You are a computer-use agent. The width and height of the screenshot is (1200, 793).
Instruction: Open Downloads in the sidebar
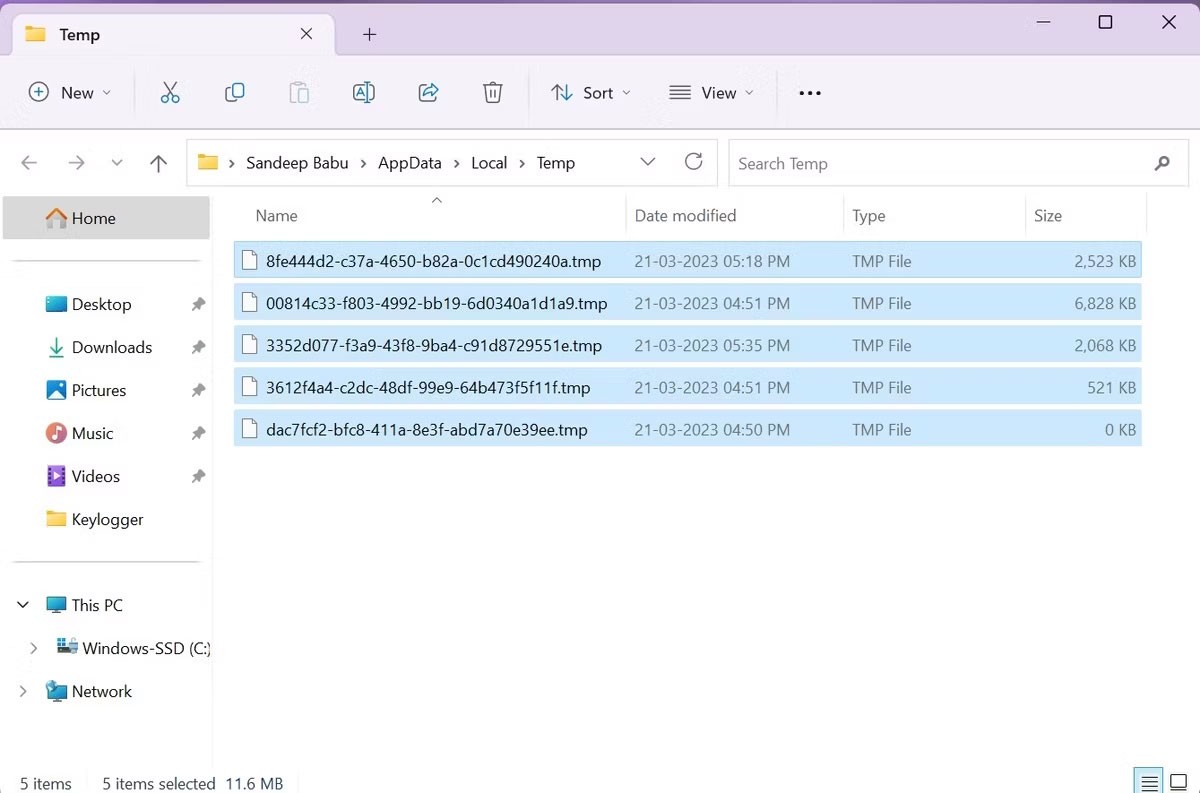click(x=111, y=347)
